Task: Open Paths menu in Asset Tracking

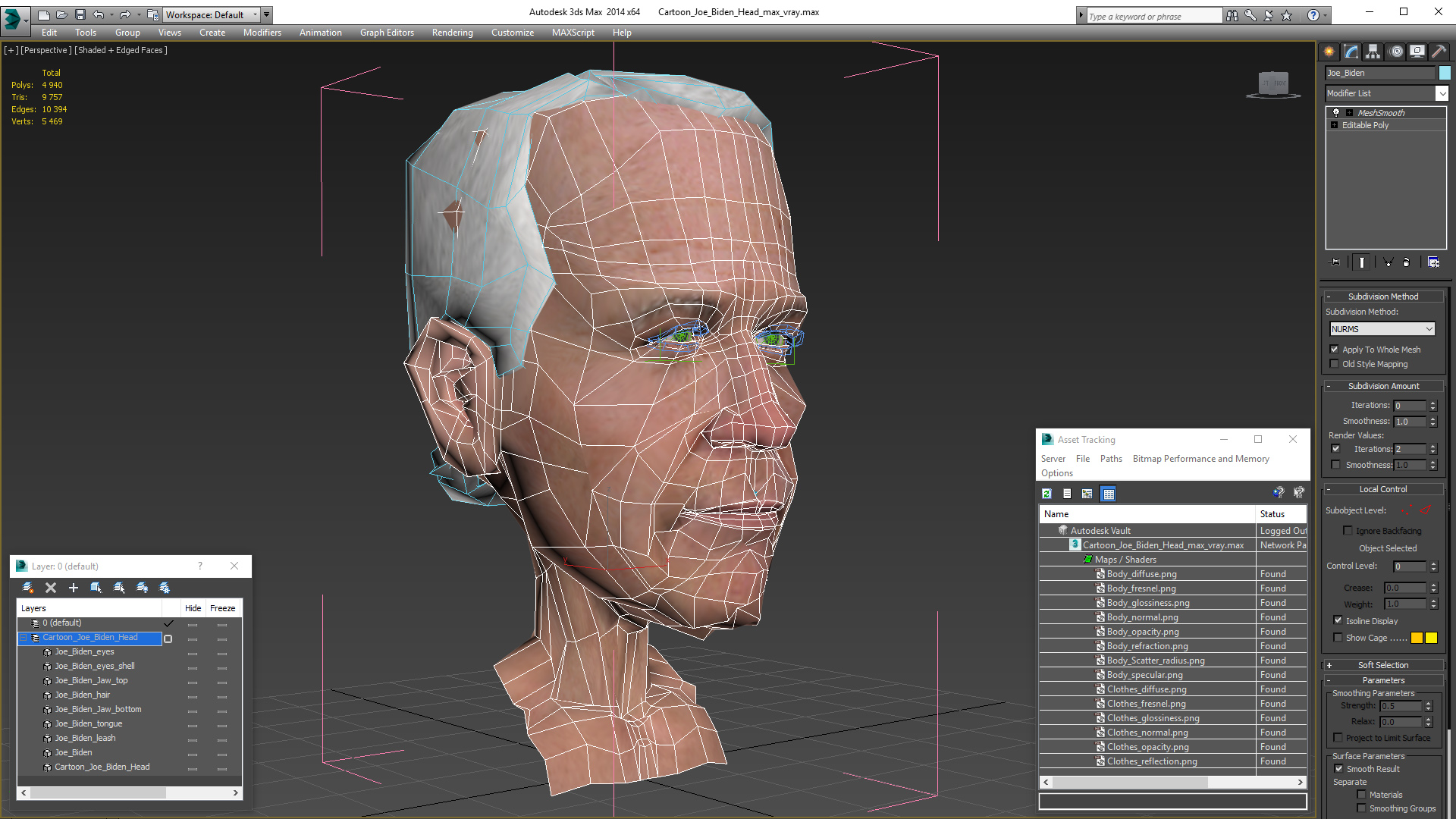Action: coord(1111,459)
